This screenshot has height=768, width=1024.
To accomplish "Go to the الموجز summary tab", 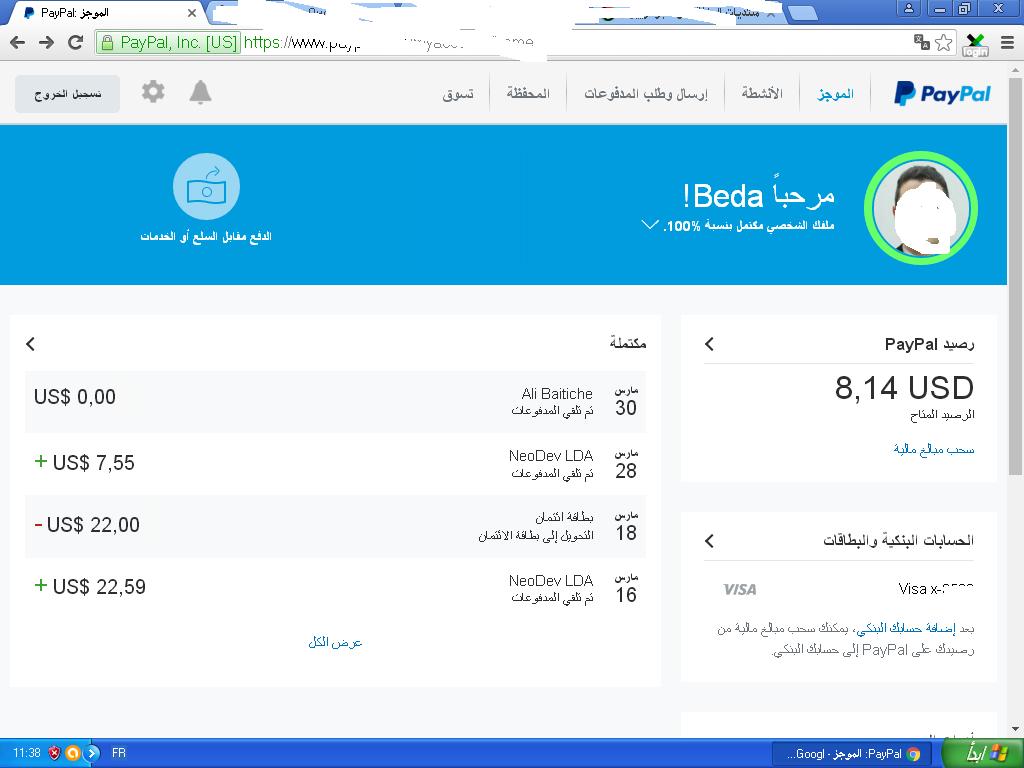I will [x=835, y=93].
